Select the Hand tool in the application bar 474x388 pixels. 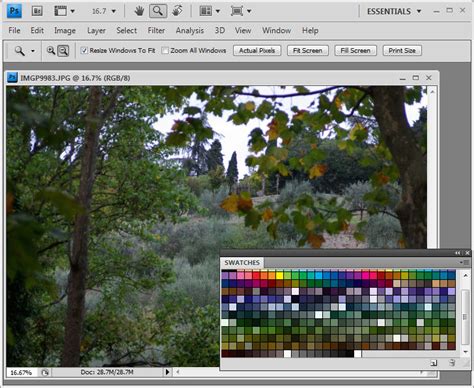point(139,11)
